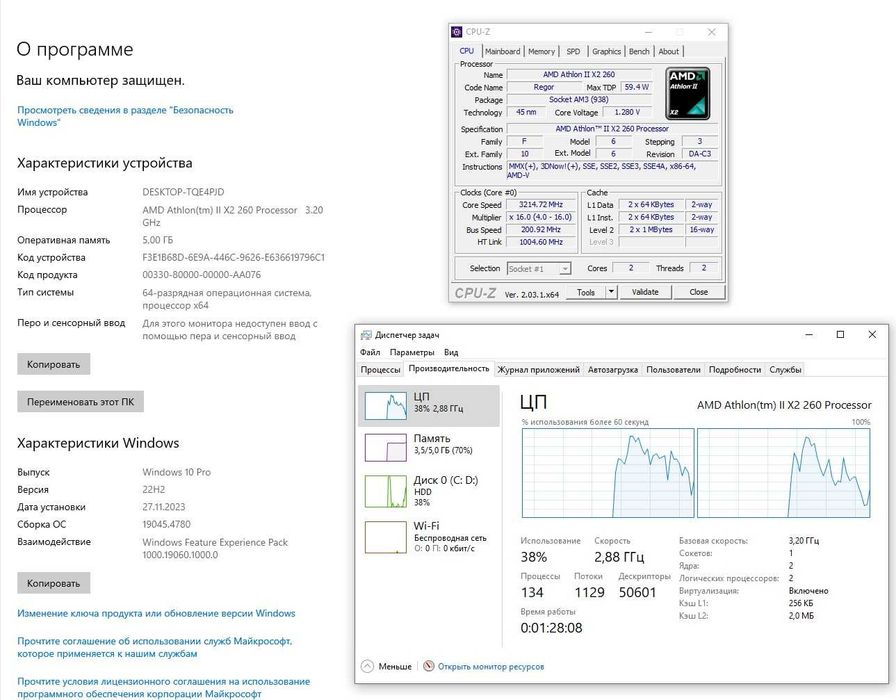Click the second CPU core usage graph

(783, 473)
